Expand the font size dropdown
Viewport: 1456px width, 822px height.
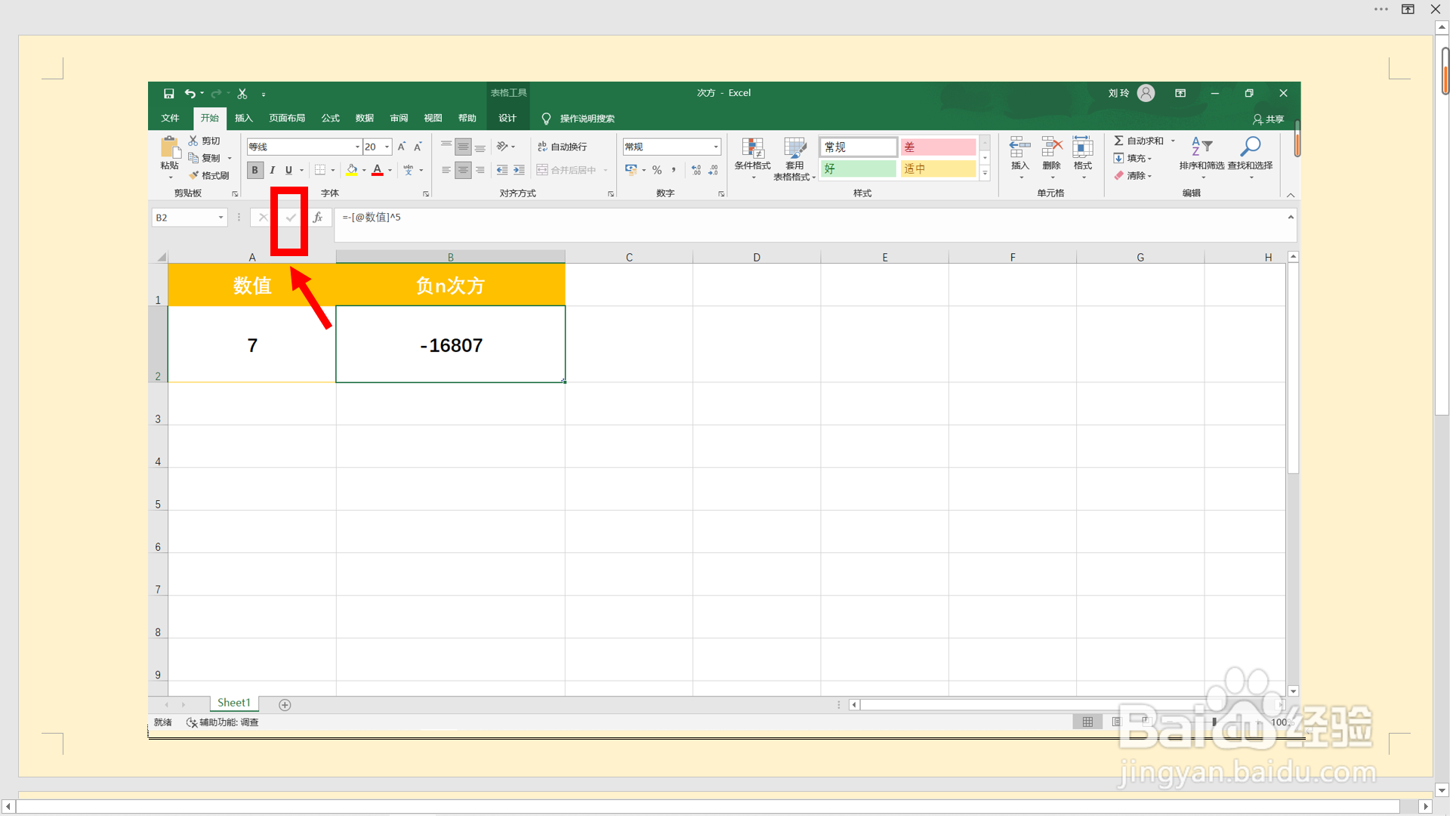[x=387, y=147]
